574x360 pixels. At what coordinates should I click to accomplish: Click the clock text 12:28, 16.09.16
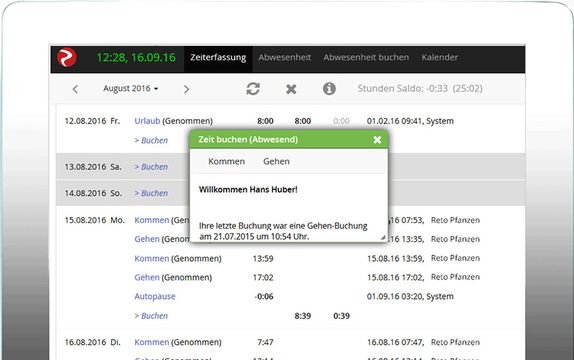[x=136, y=57]
